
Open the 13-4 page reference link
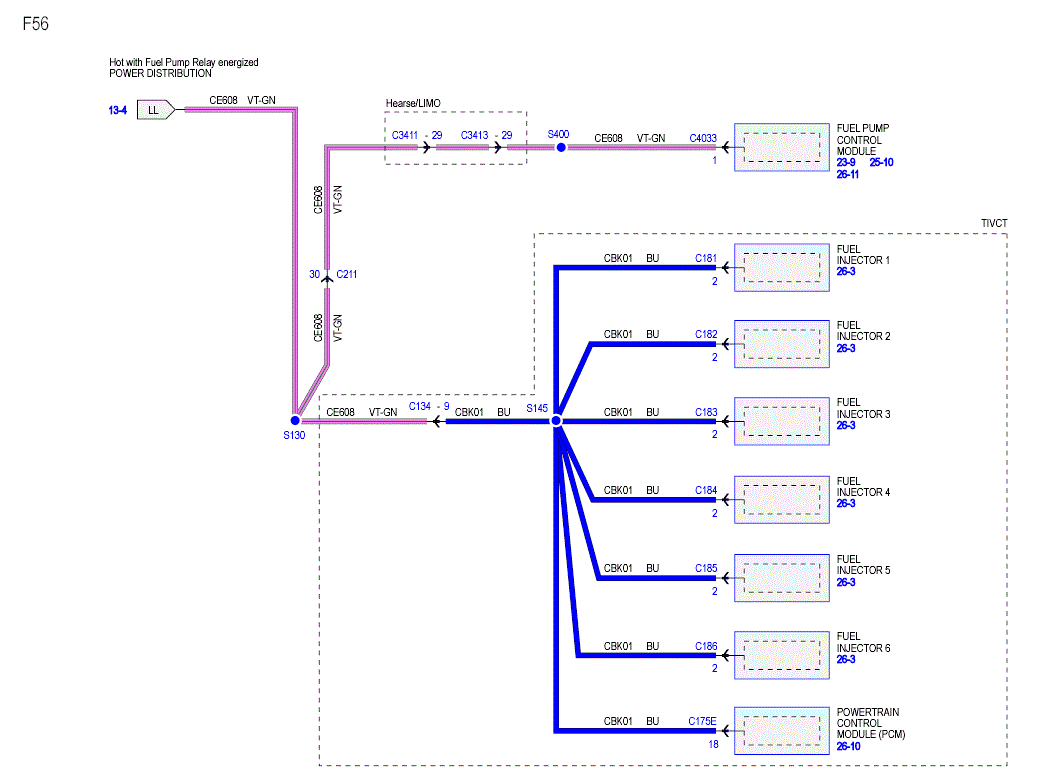(x=117, y=110)
